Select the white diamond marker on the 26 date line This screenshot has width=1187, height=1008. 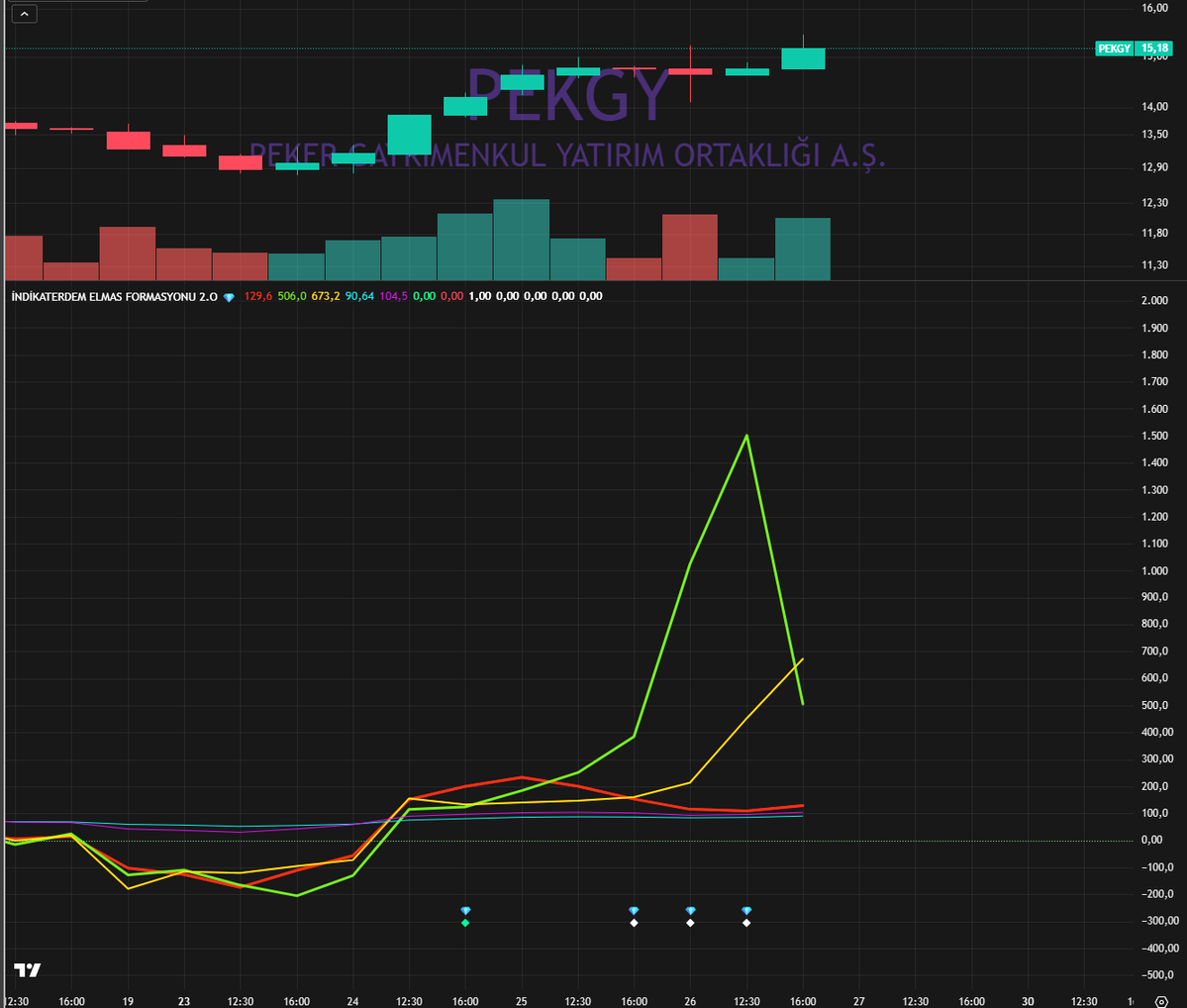[x=690, y=923]
